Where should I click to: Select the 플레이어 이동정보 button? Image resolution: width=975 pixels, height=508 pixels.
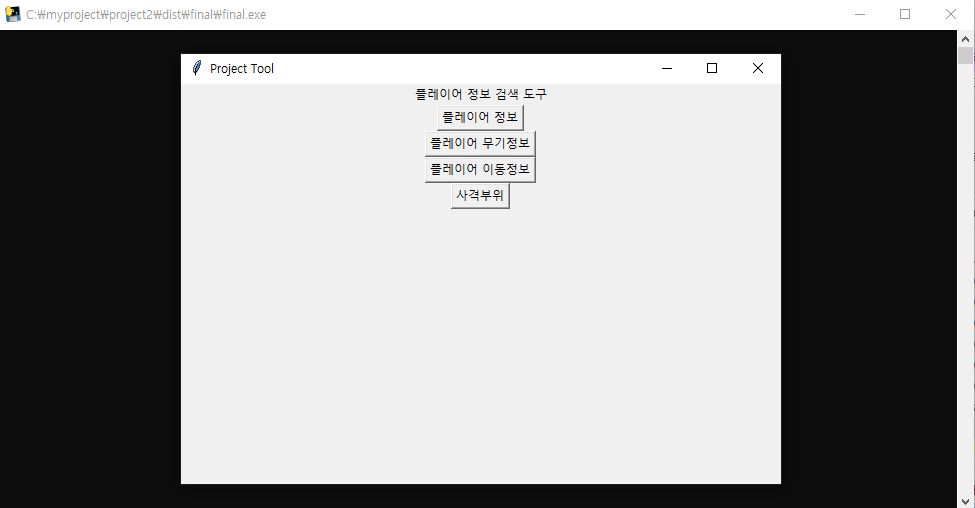click(480, 170)
